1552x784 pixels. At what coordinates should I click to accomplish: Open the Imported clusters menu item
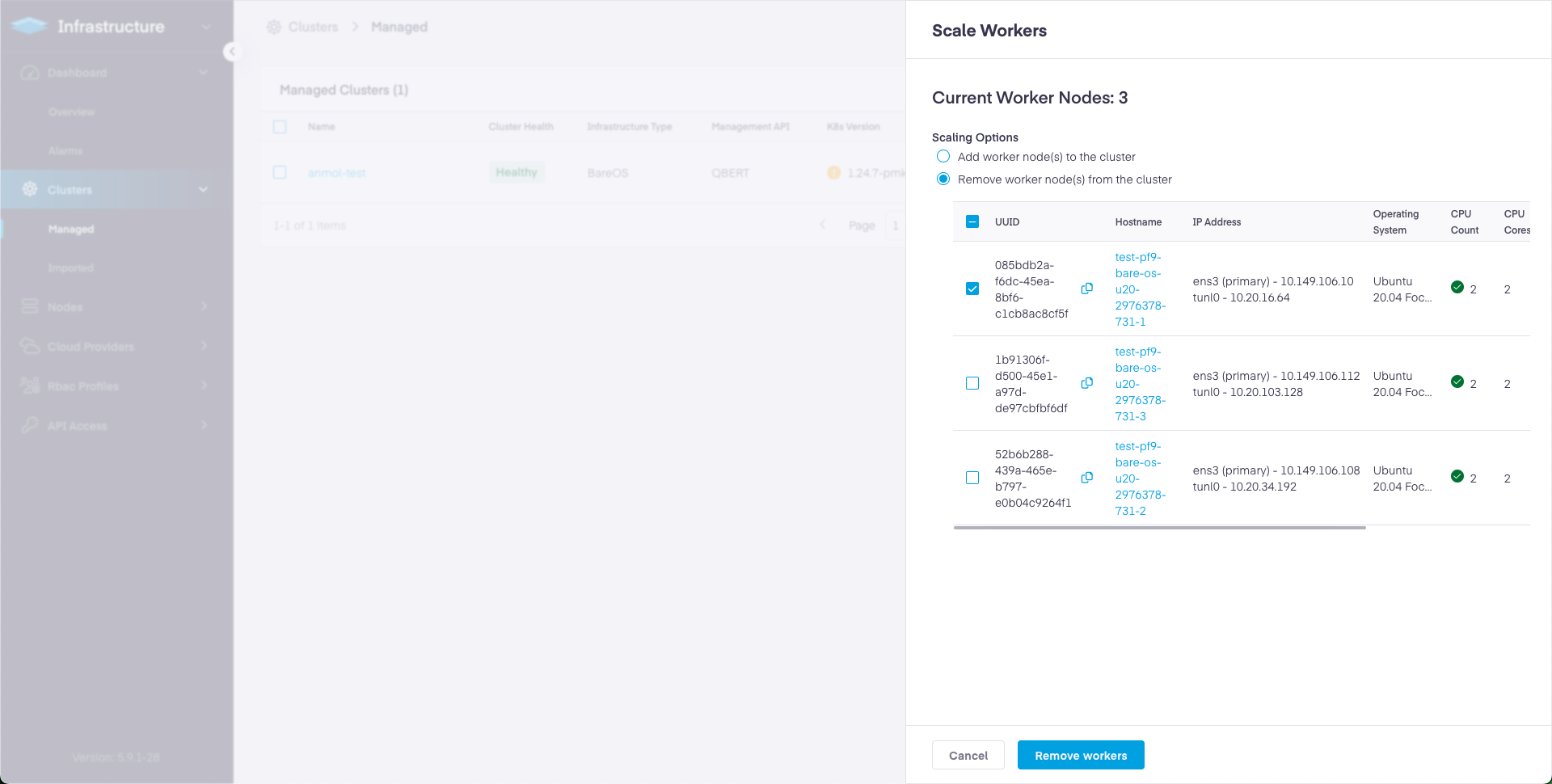coord(71,268)
